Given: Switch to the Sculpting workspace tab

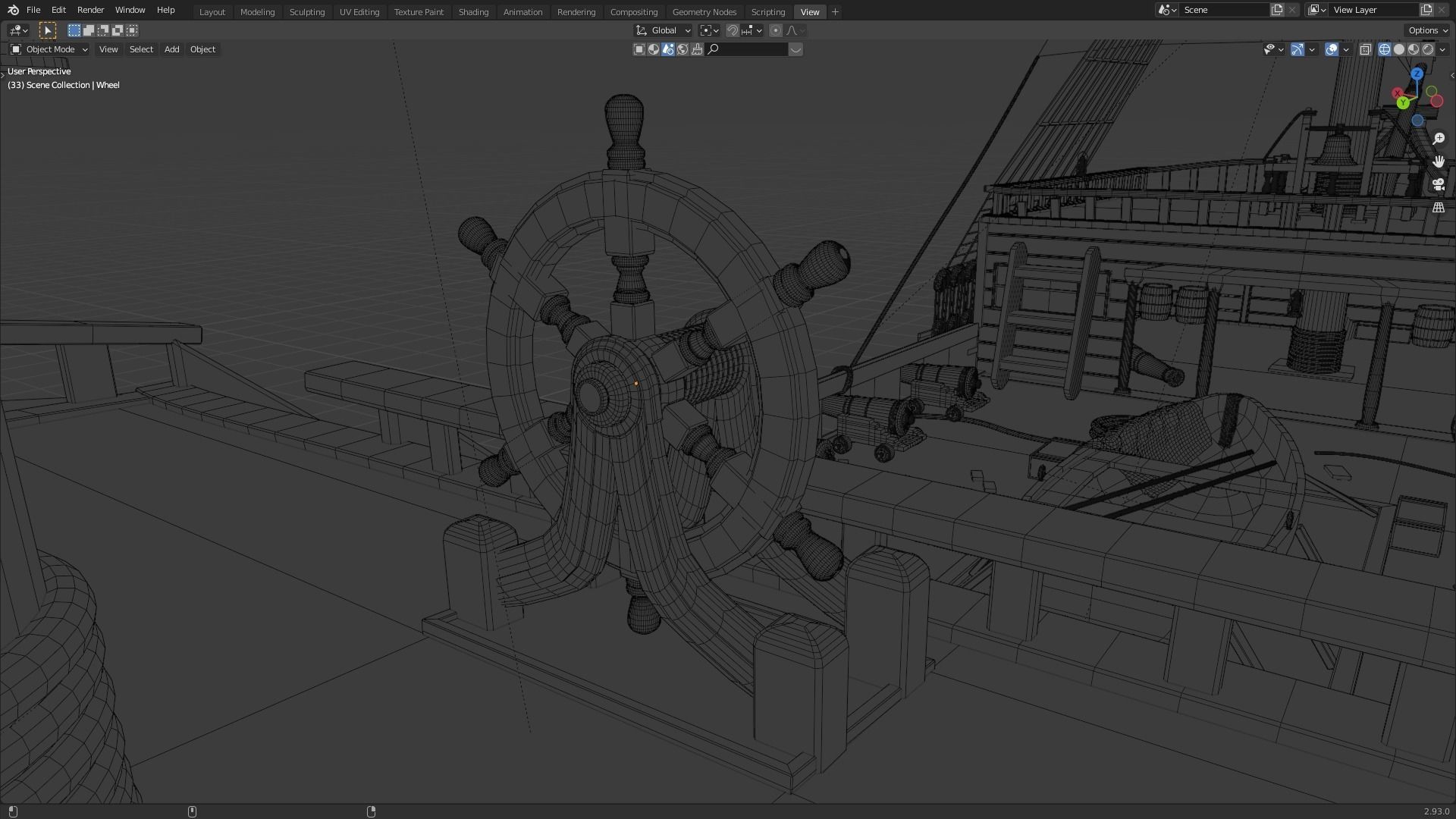Looking at the screenshot, I should click(x=307, y=11).
